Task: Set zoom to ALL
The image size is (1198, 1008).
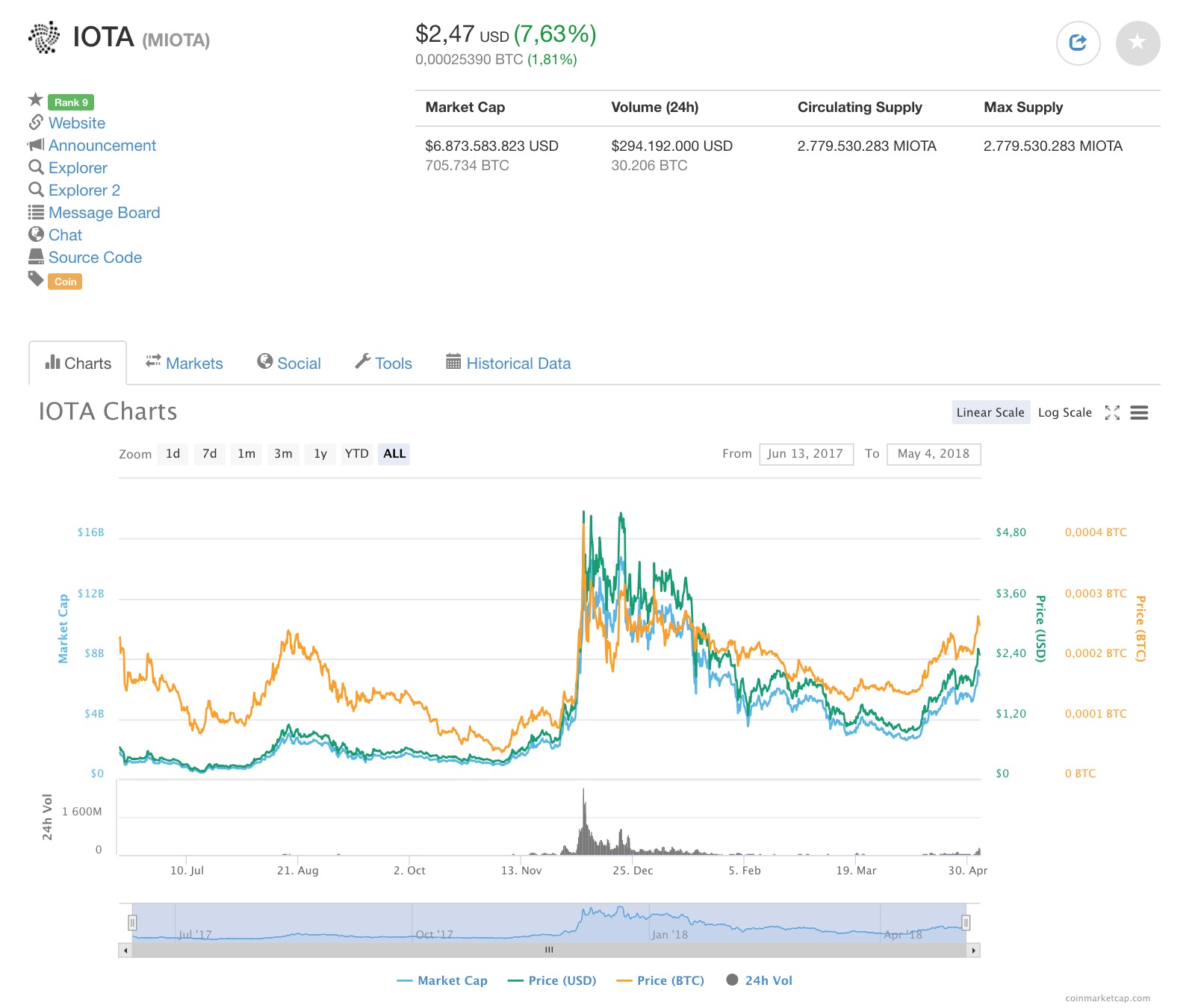Action: click(394, 454)
